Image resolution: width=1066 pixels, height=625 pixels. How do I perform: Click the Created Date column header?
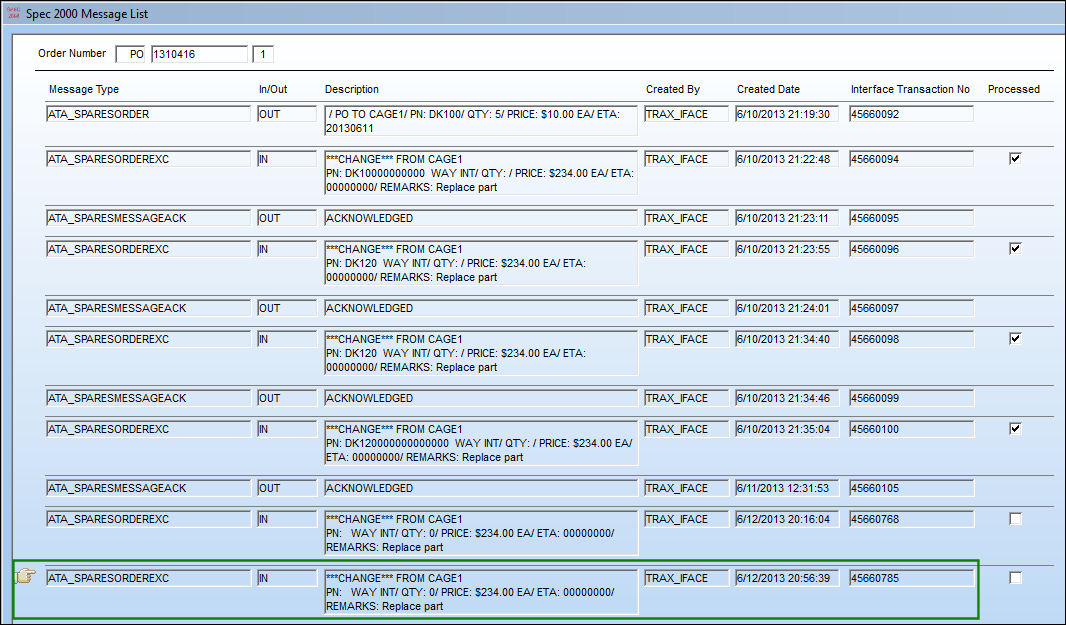[768, 89]
